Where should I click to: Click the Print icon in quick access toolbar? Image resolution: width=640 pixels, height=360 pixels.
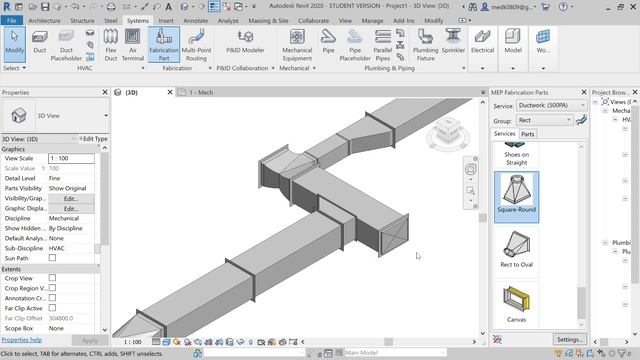pos(111,7)
